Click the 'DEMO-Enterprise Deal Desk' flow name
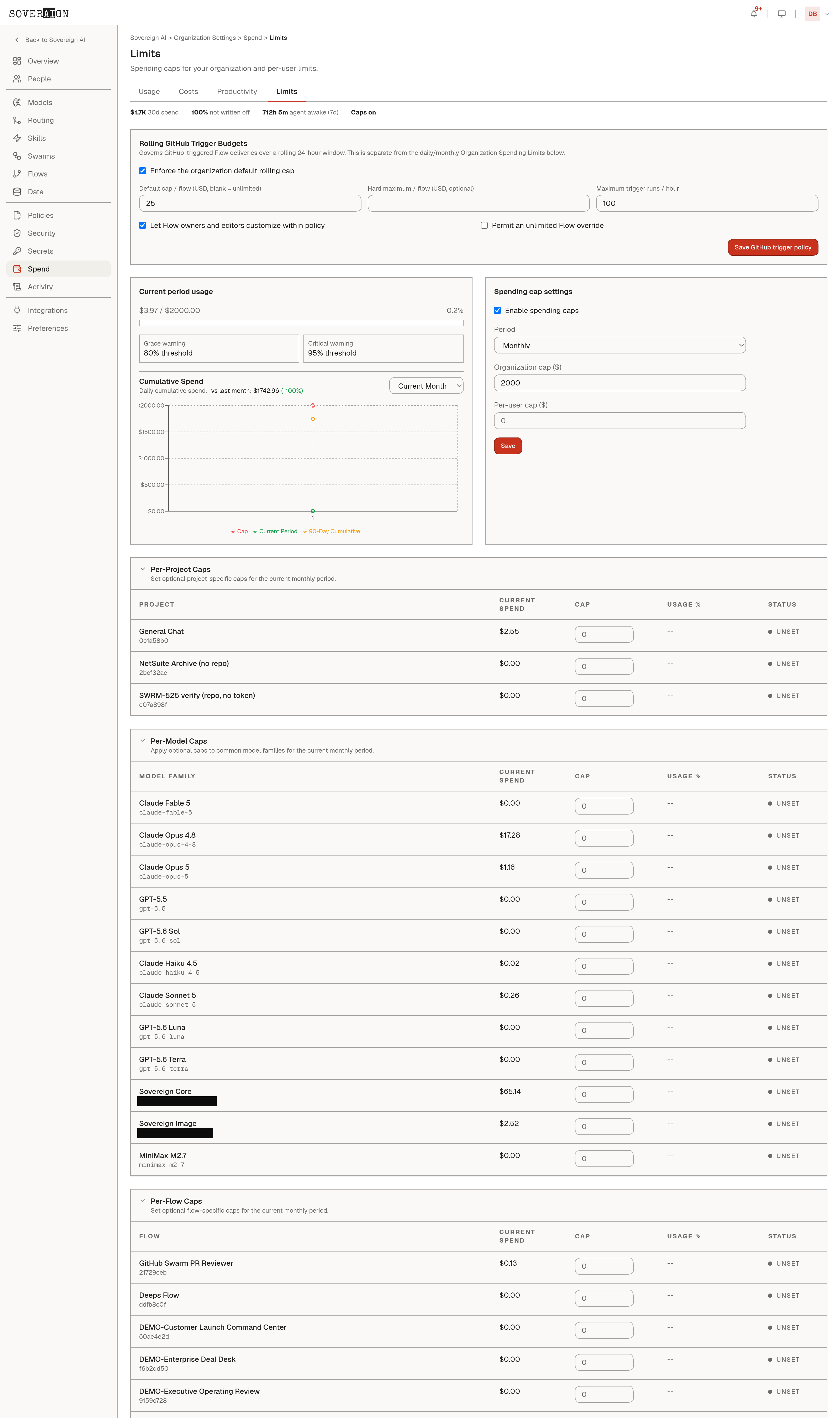Viewport: 840px width, 1418px height. coord(187,1359)
